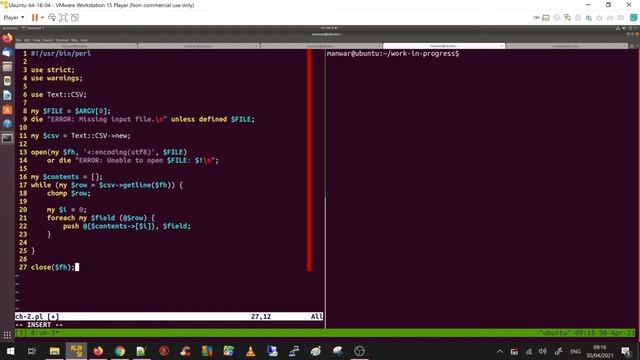Click the 'use warnings;' line

click(x=57, y=78)
